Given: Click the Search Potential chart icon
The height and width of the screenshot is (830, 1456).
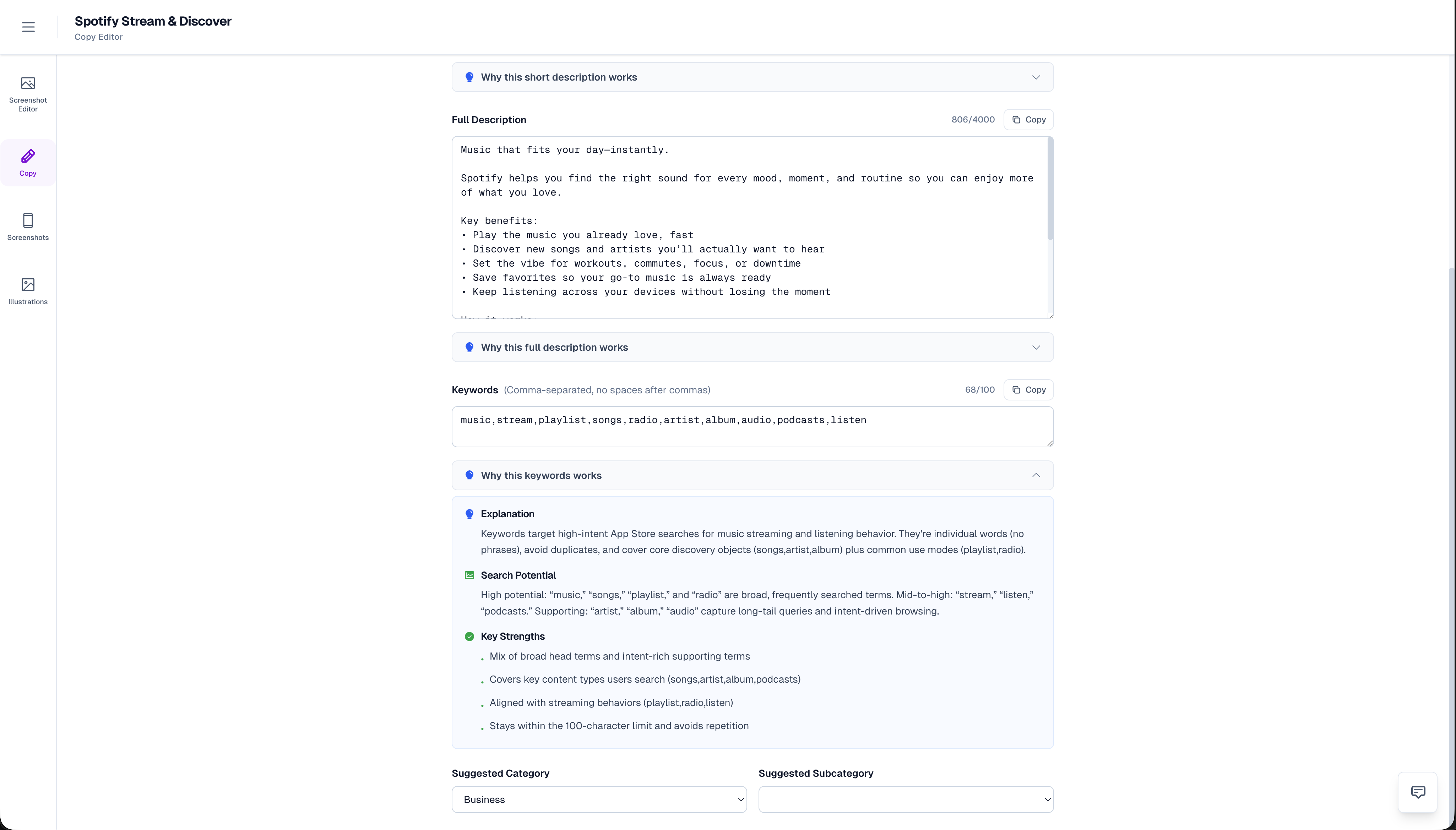Looking at the screenshot, I should click(469, 575).
